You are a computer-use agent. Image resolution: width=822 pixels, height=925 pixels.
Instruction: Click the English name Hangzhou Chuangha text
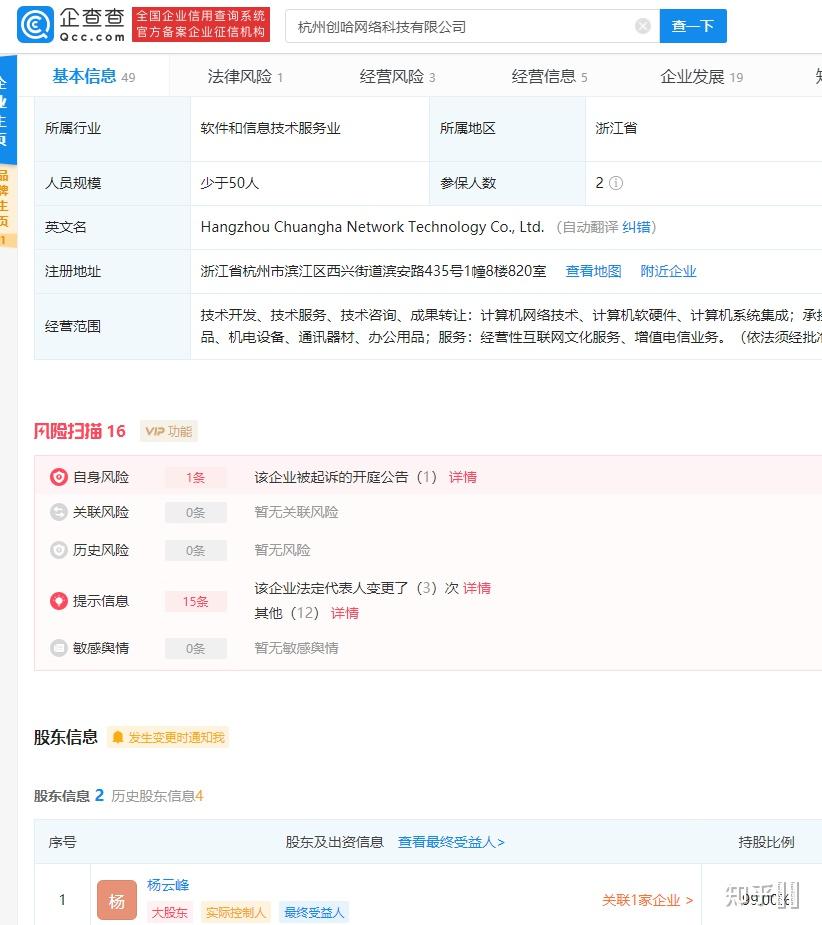pos(372,227)
